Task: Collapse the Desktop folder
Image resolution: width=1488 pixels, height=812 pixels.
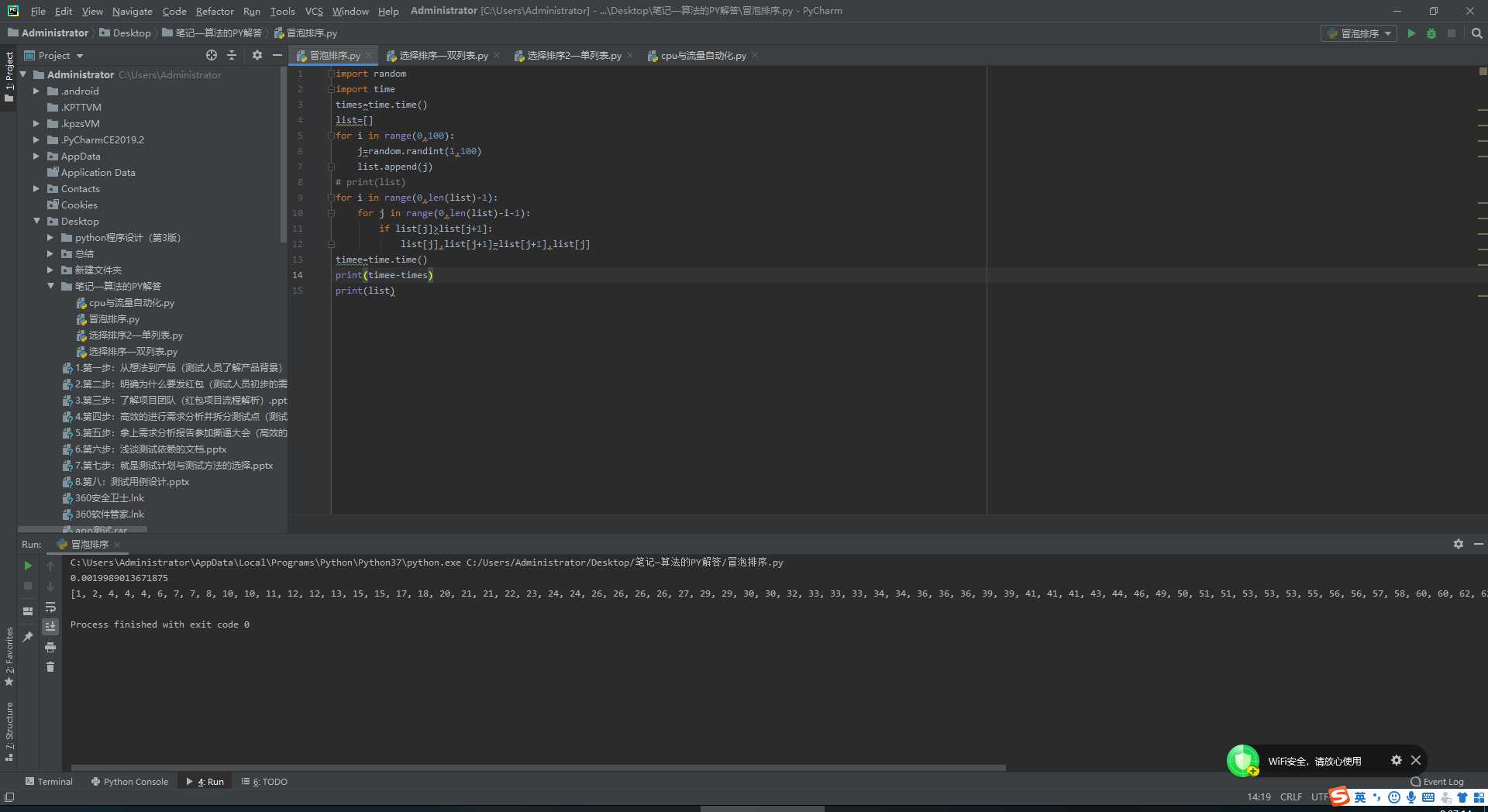Action: (36, 221)
